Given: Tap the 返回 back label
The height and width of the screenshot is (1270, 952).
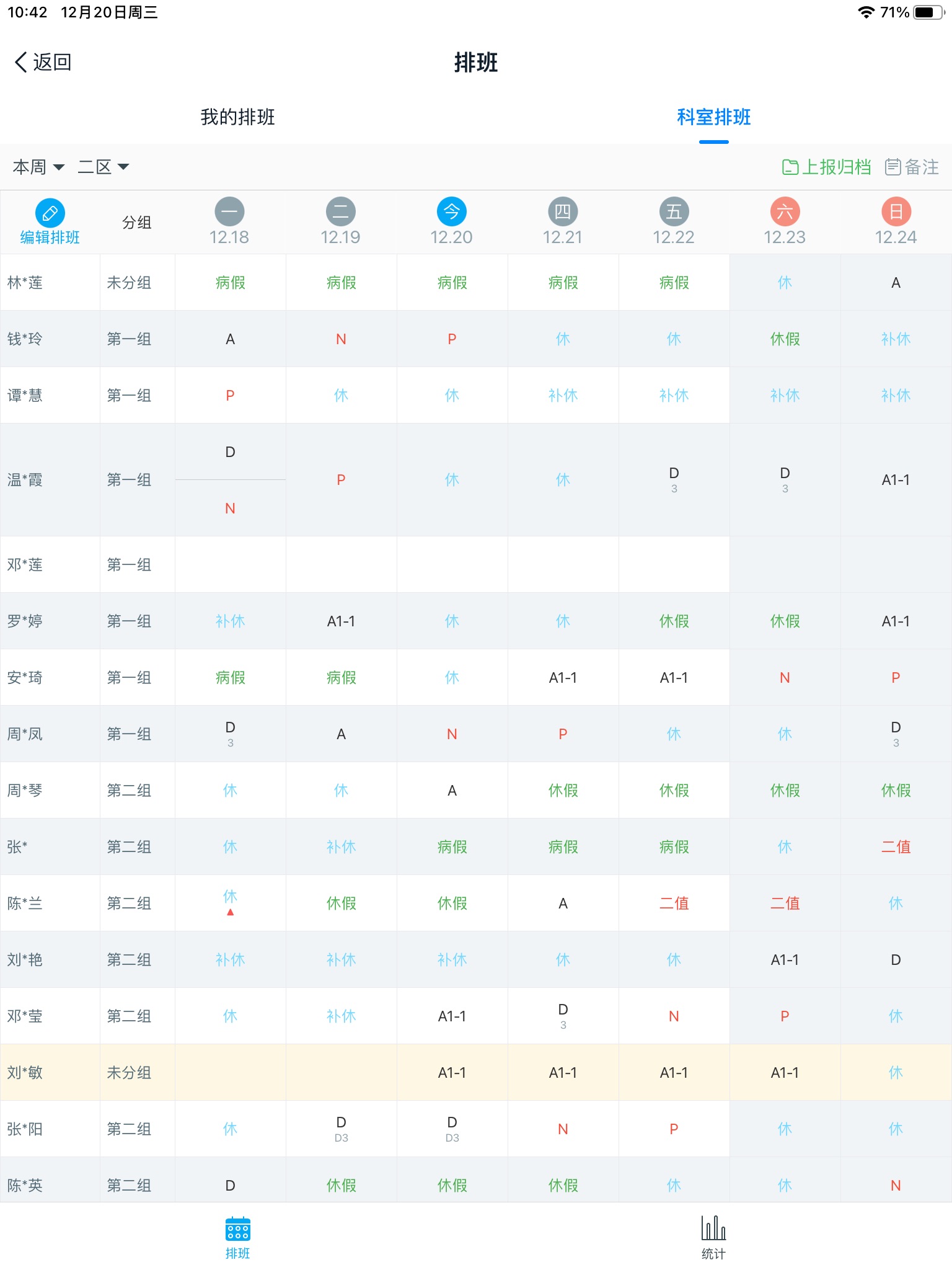Looking at the screenshot, I should point(53,62).
